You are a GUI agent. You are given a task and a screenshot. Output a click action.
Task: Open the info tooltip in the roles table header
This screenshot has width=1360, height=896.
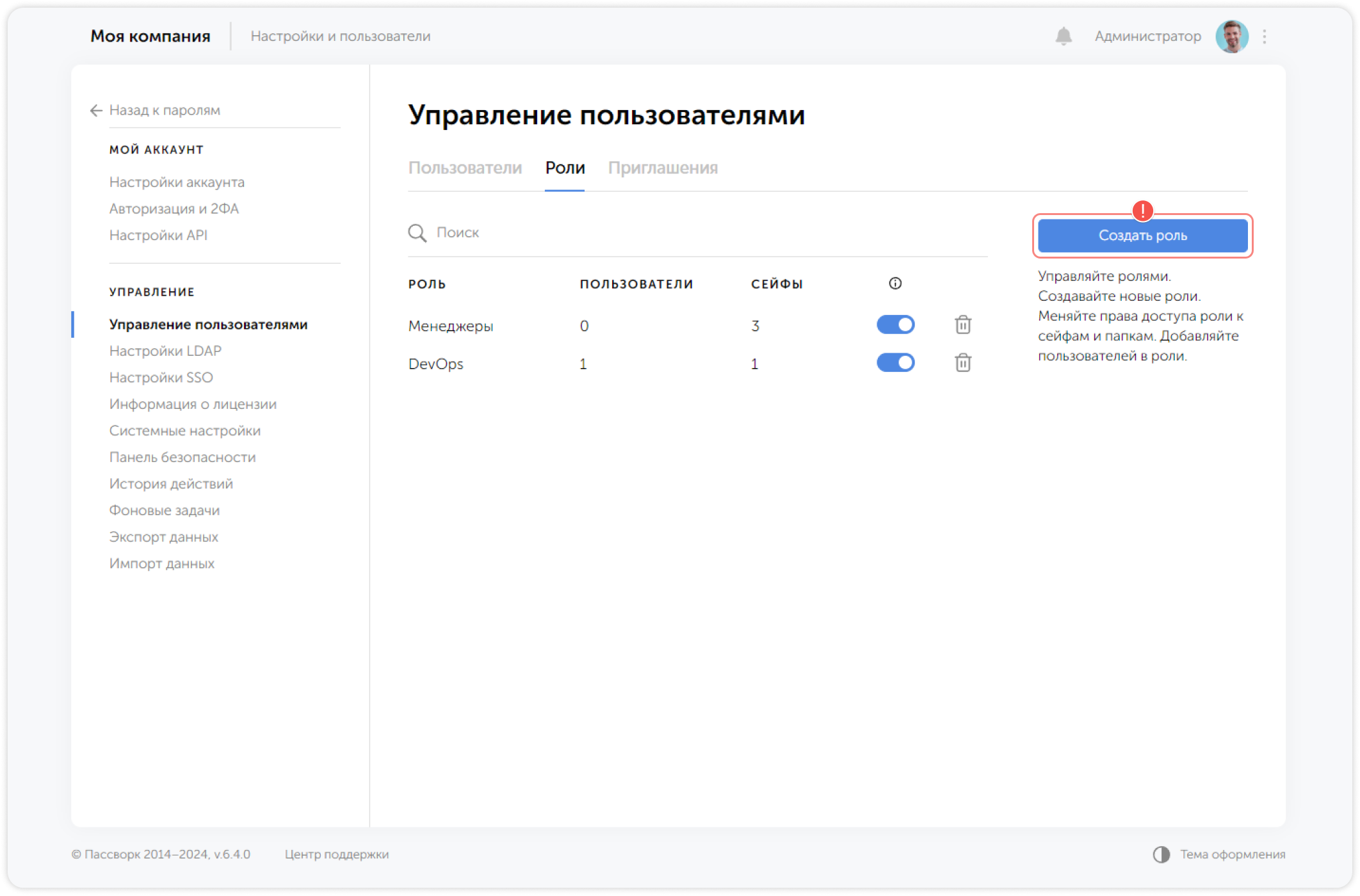895,283
